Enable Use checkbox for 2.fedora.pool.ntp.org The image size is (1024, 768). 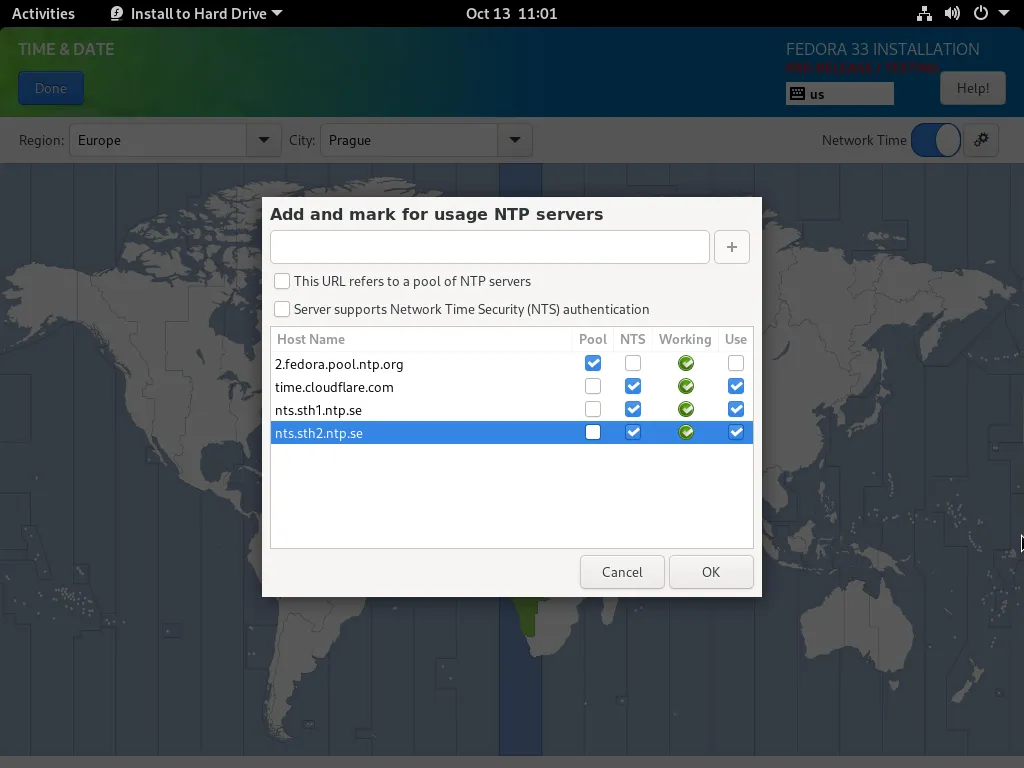[736, 364]
